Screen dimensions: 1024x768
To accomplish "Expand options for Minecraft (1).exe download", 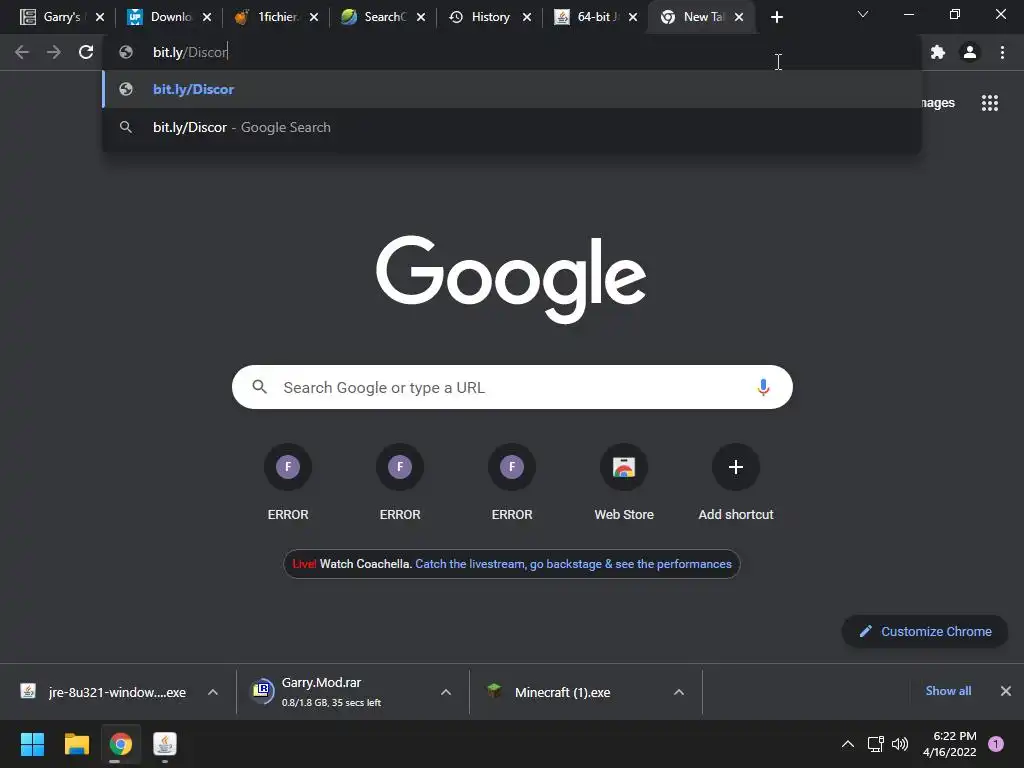I will pyautogui.click(x=679, y=692).
